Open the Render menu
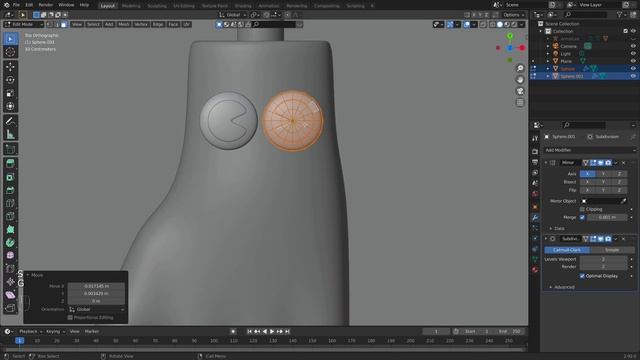The width and height of the screenshot is (640, 360). click(46, 5)
